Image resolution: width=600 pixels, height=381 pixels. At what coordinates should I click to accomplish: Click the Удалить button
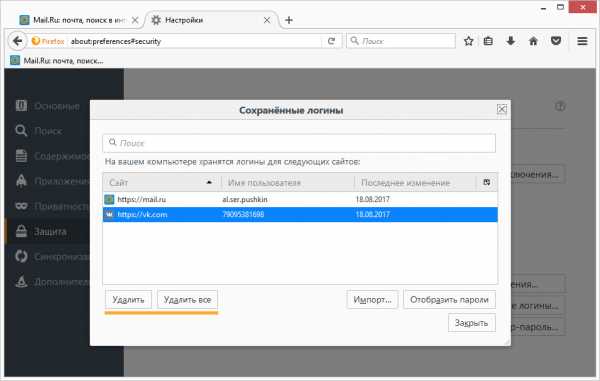pyautogui.click(x=128, y=300)
